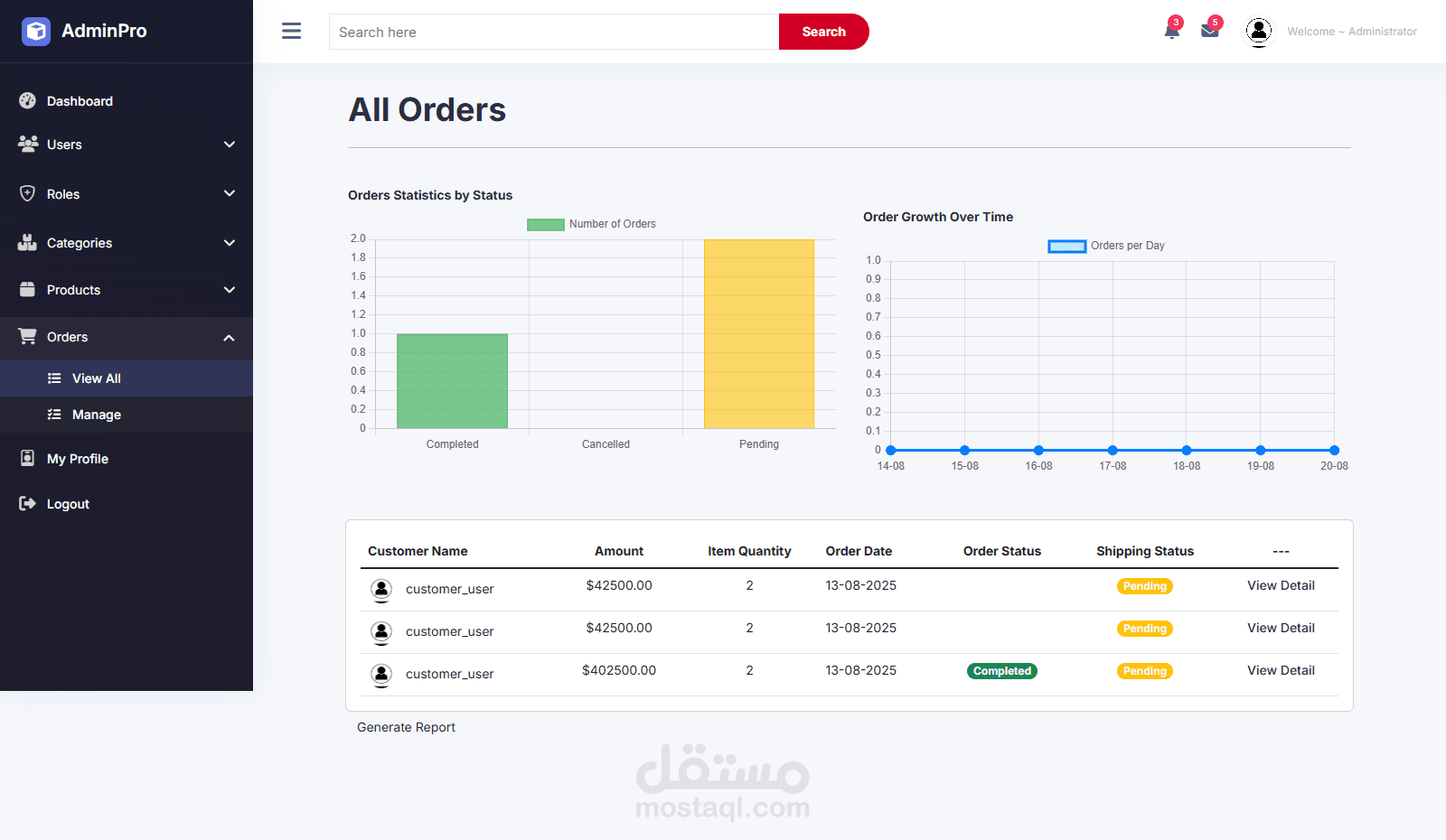1446x840 pixels.
Task: Click the Amount column header
Action: click(619, 551)
